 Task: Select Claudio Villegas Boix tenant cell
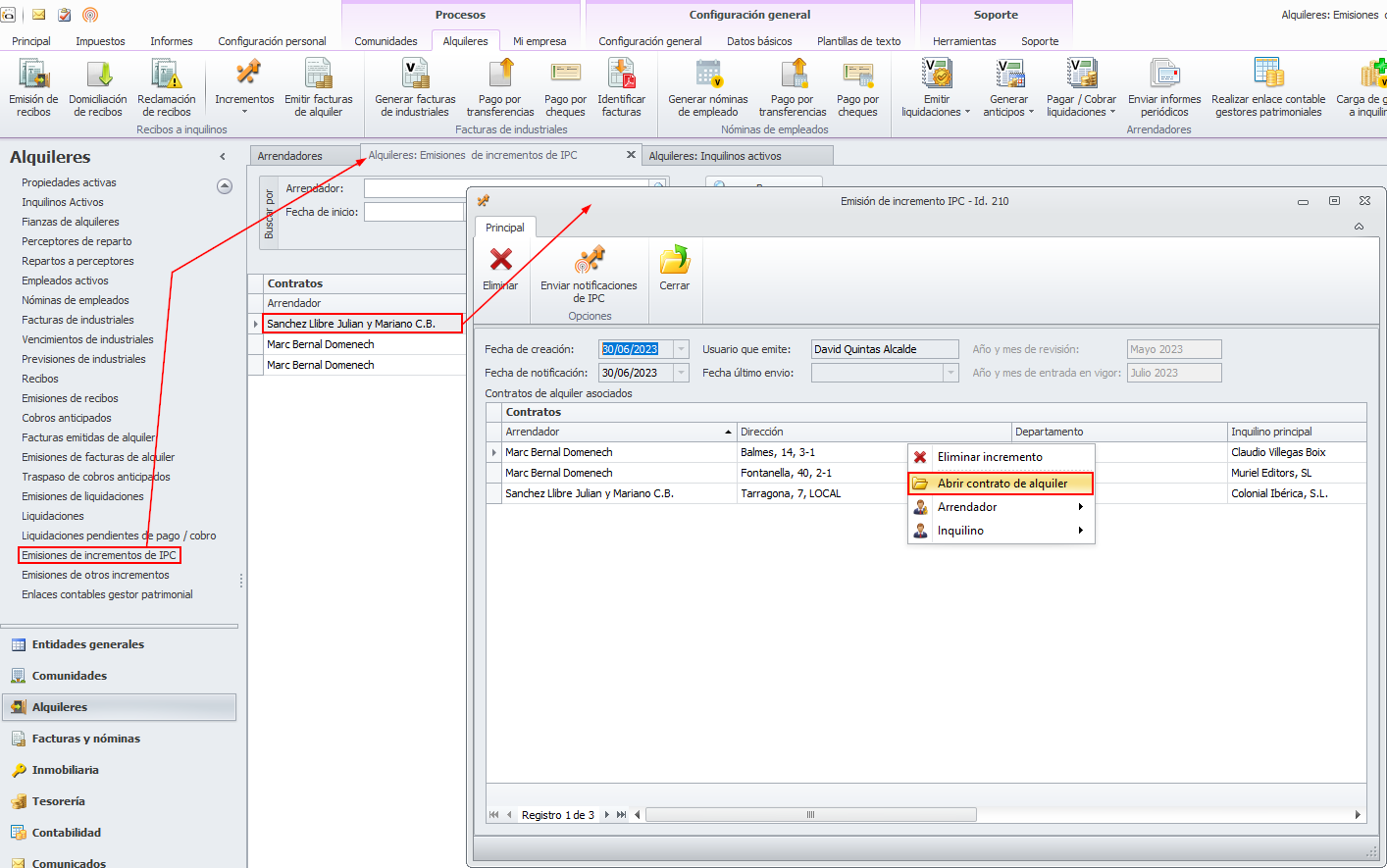coord(1297,452)
